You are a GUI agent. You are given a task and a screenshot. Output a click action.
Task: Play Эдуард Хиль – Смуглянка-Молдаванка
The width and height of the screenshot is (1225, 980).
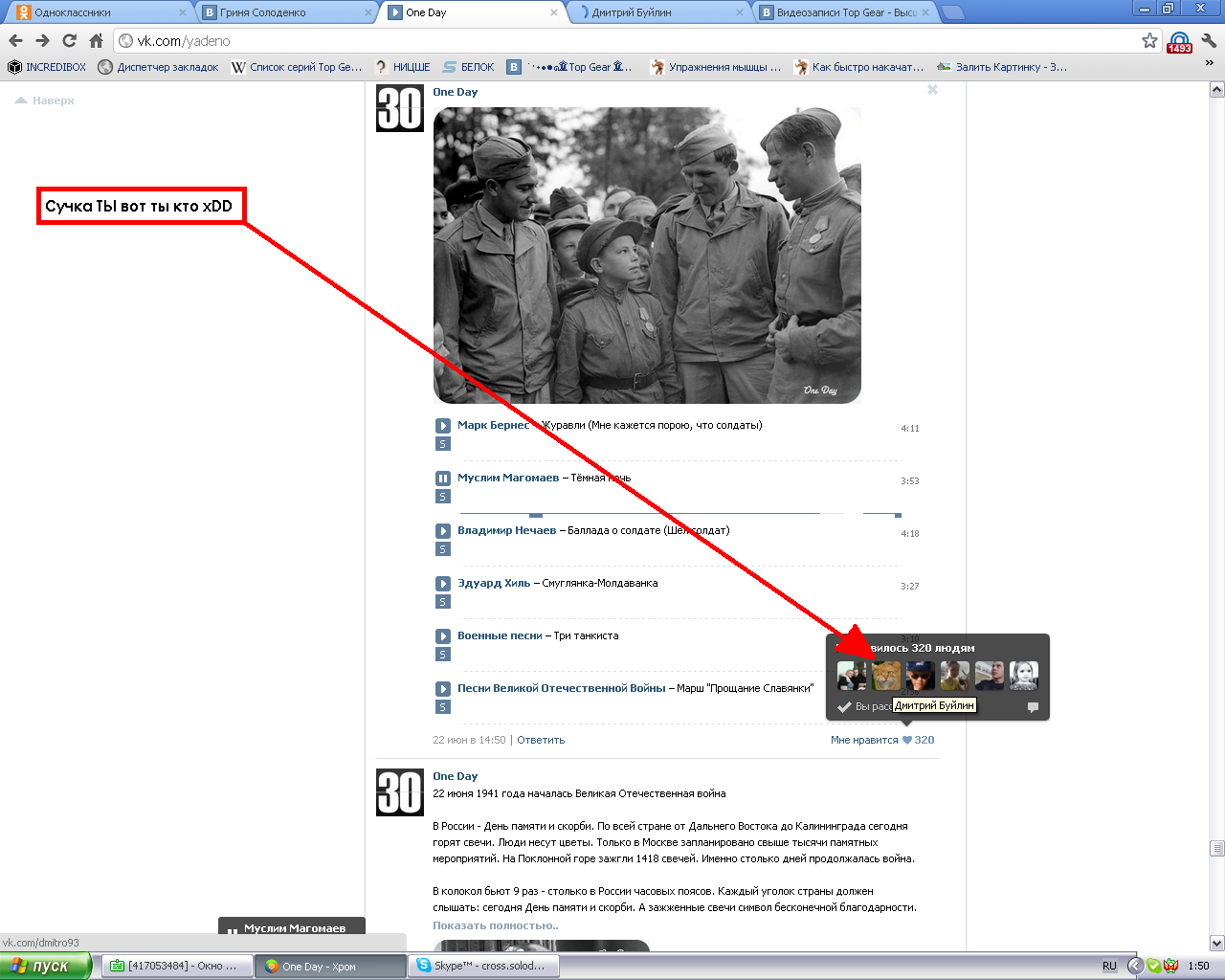(x=442, y=584)
